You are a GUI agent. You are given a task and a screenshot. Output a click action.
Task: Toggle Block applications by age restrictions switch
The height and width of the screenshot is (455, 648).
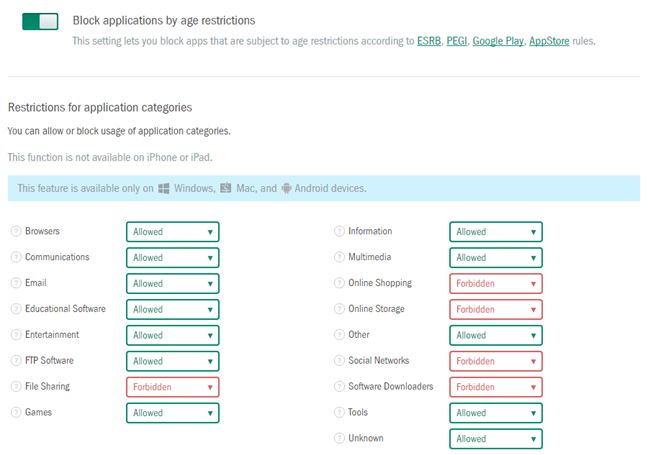coord(40,21)
